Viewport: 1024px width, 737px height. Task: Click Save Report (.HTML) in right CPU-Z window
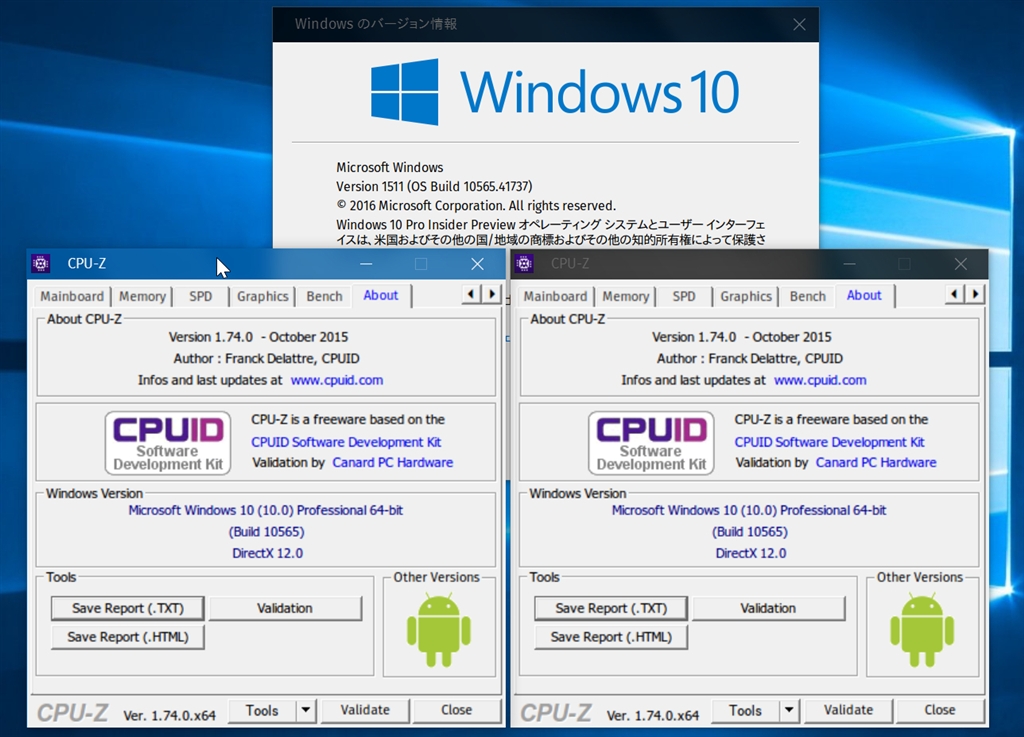[611, 636]
